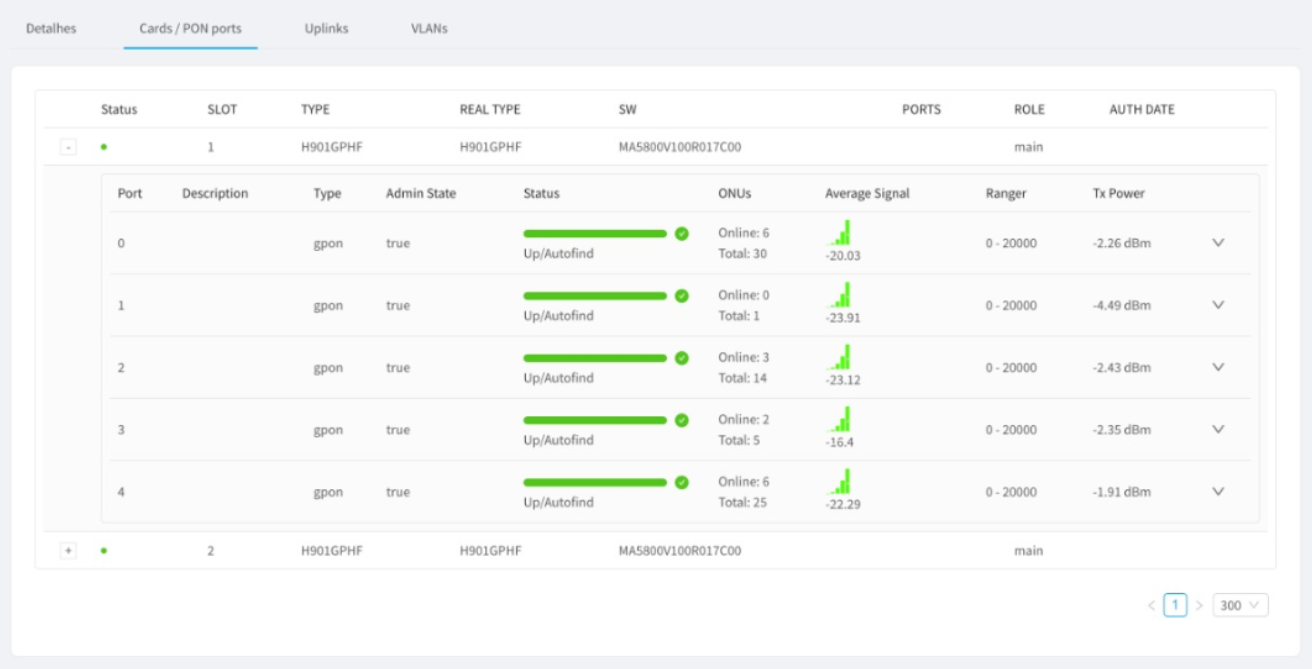
Task: Open the 300 page size dropdown
Action: (x=1240, y=605)
